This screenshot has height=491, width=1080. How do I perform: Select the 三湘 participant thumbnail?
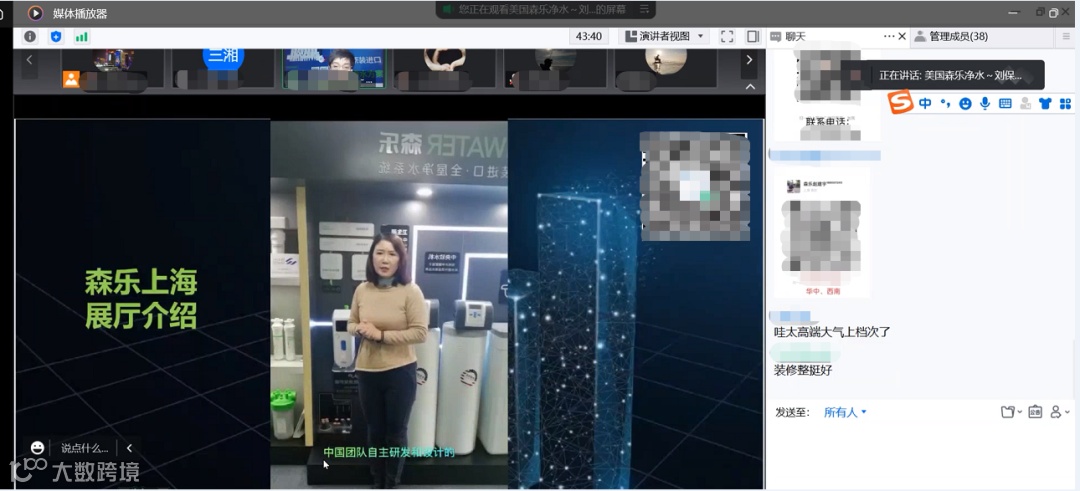[x=224, y=68]
